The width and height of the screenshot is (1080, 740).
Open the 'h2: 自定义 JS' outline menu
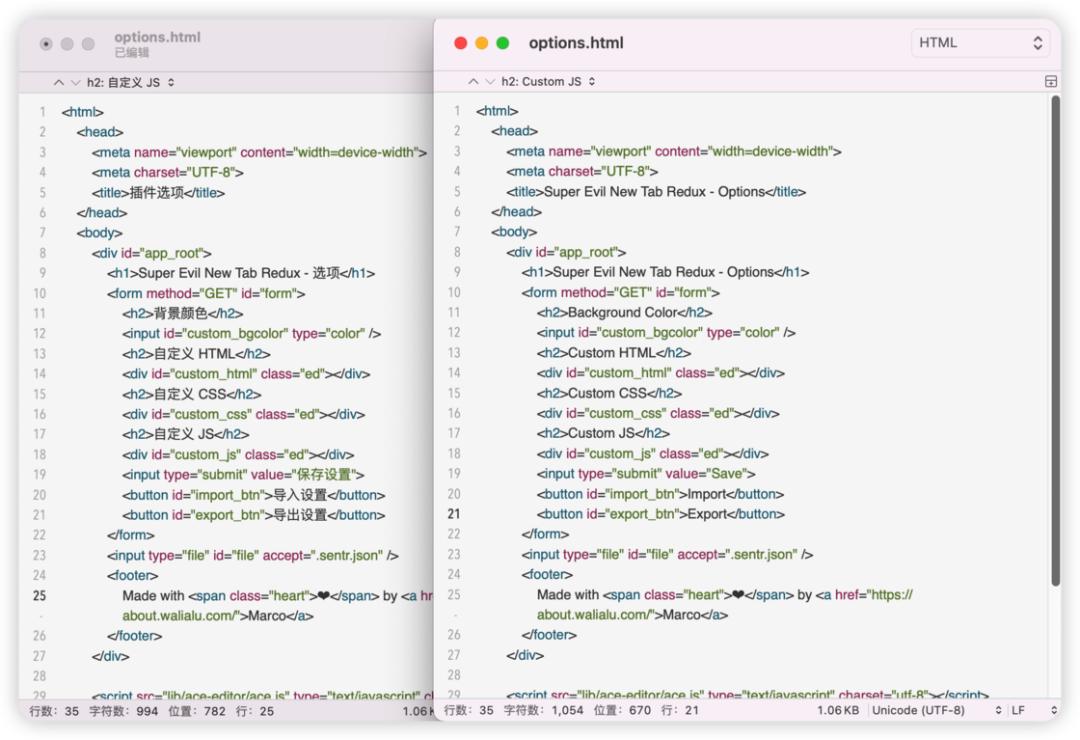pyautogui.click(x=130, y=83)
